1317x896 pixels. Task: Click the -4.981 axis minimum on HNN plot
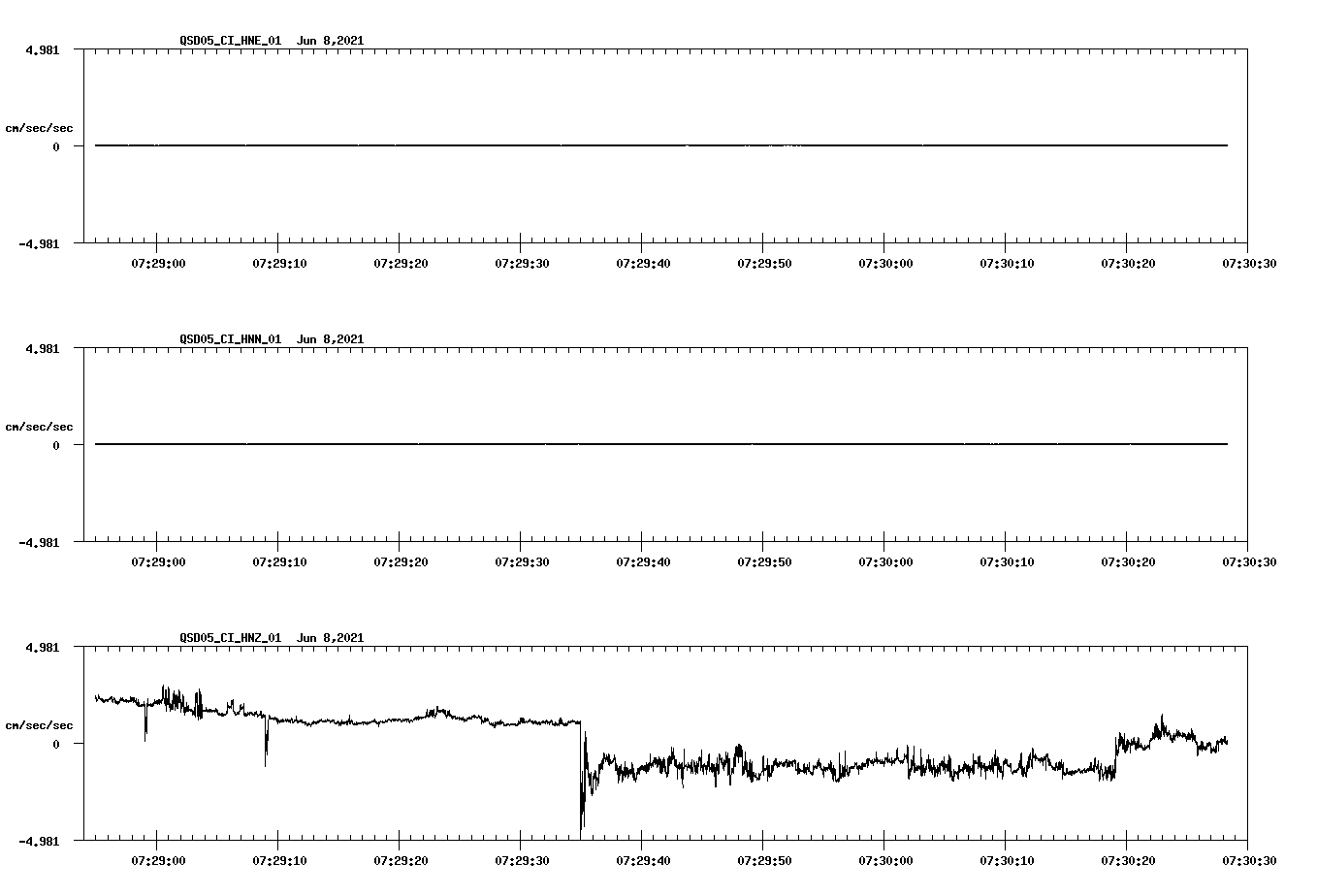tap(39, 542)
